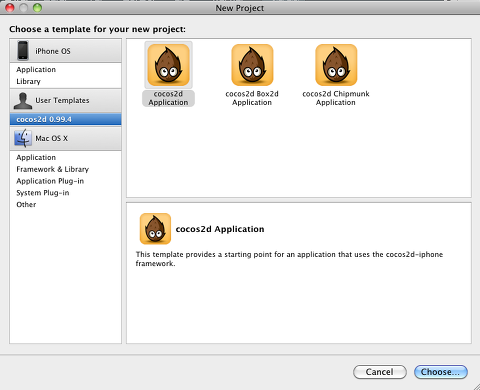Click the Mac OS X section header
Image resolution: width=480 pixels, height=390 pixels.
(66, 138)
